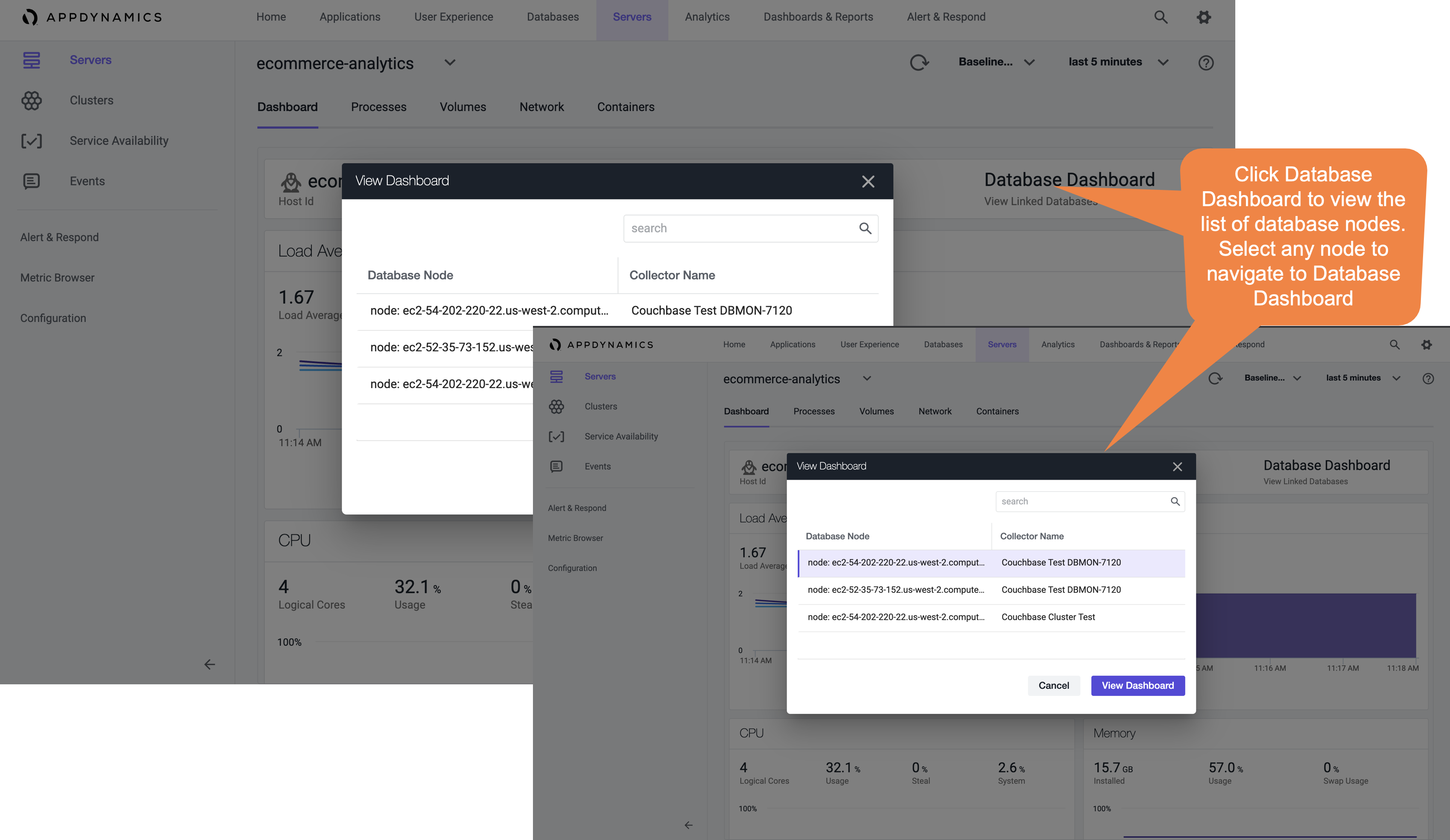The width and height of the screenshot is (1450, 840).
Task: Click search field in back dialog
Action: pyautogui.click(x=750, y=228)
